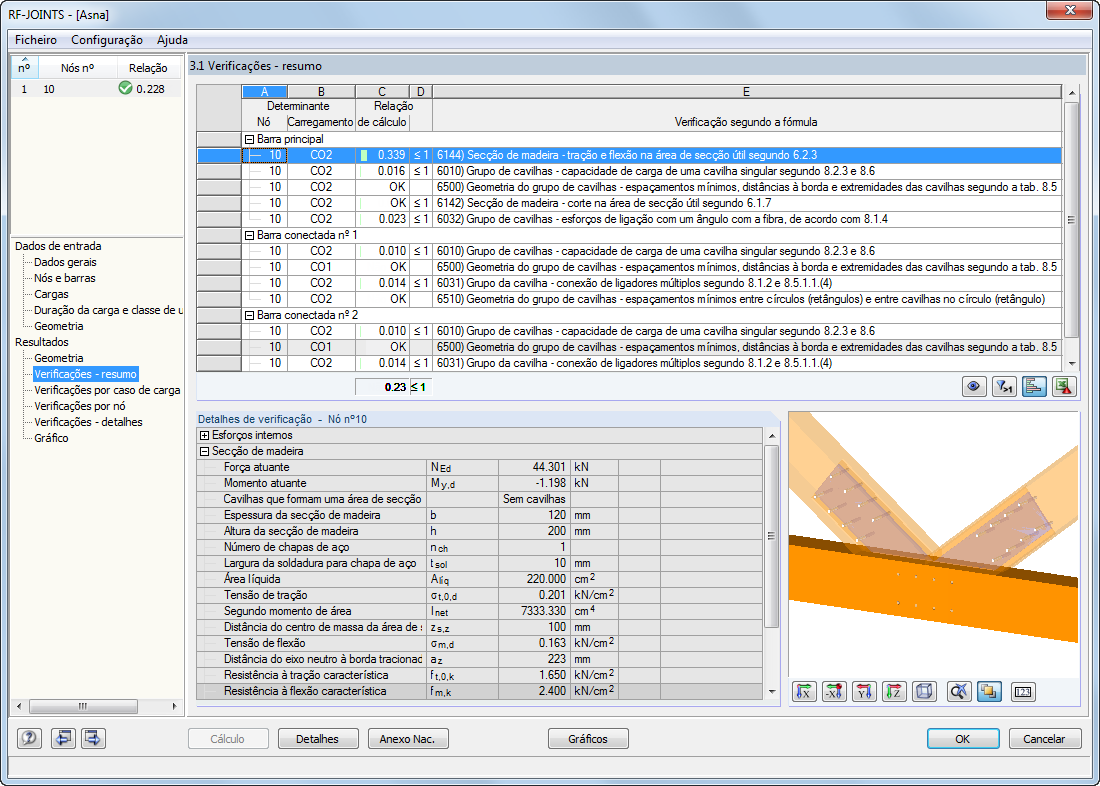Show view in Y direction
Screen dimensions: 1100x786
(865, 692)
